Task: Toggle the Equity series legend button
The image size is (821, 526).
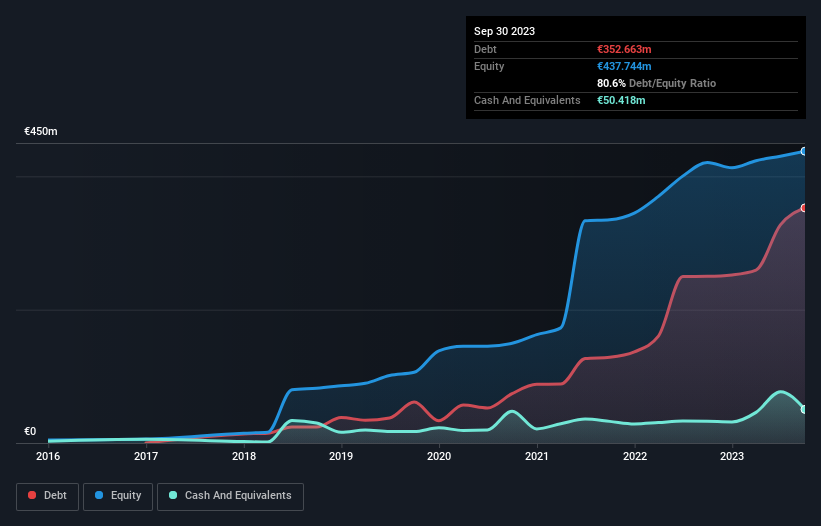Action: [x=118, y=496]
